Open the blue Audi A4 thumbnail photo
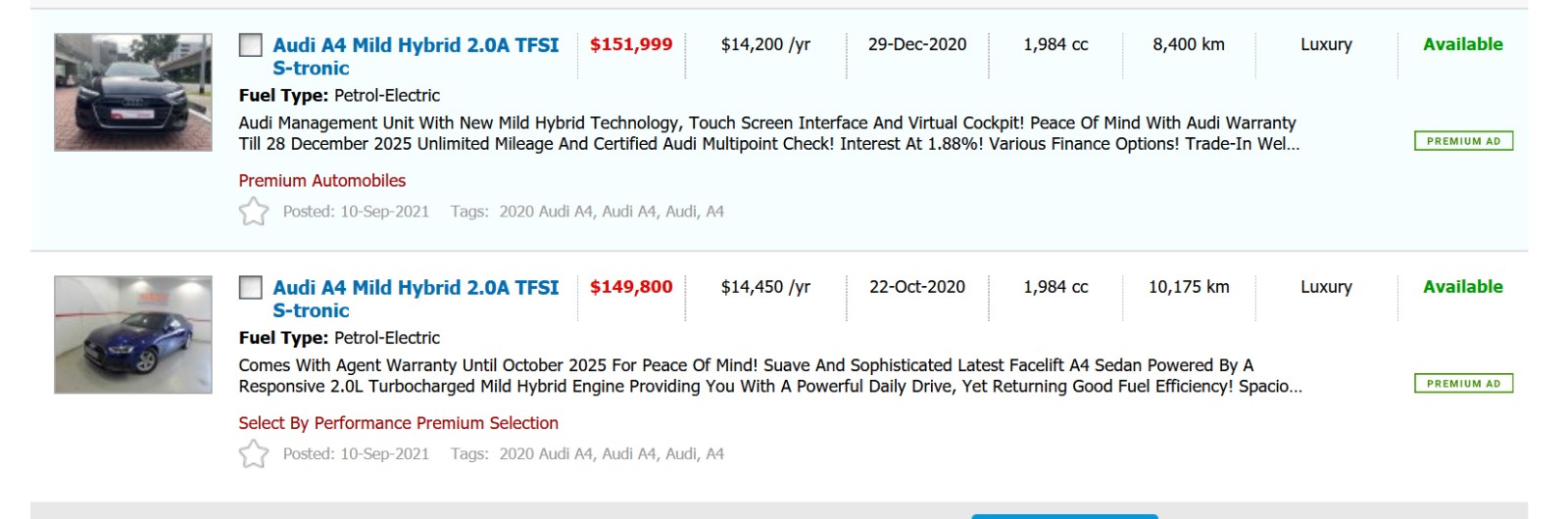The width and height of the screenshot is (1568, 519). pos(133,335)
